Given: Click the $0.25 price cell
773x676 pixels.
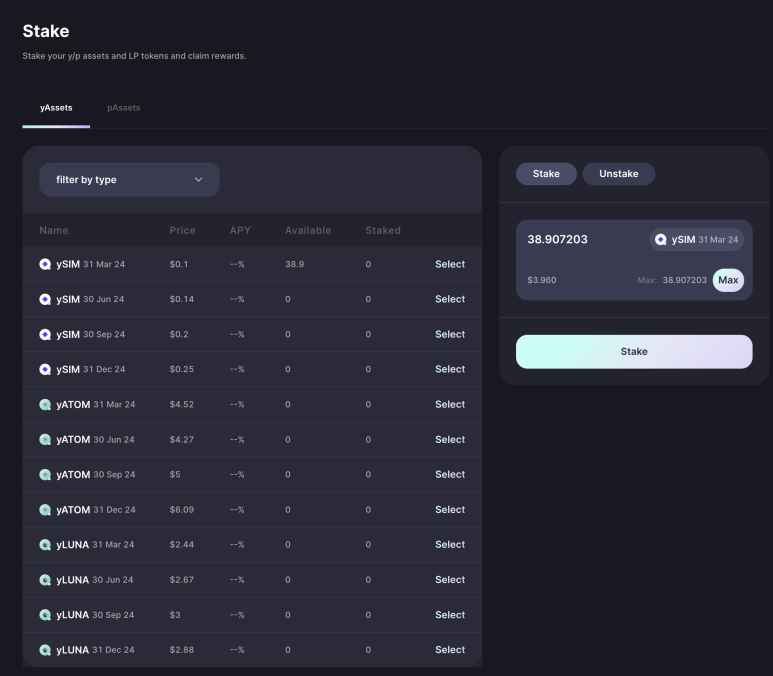Looking at the screenshot, I should [181, 369].
